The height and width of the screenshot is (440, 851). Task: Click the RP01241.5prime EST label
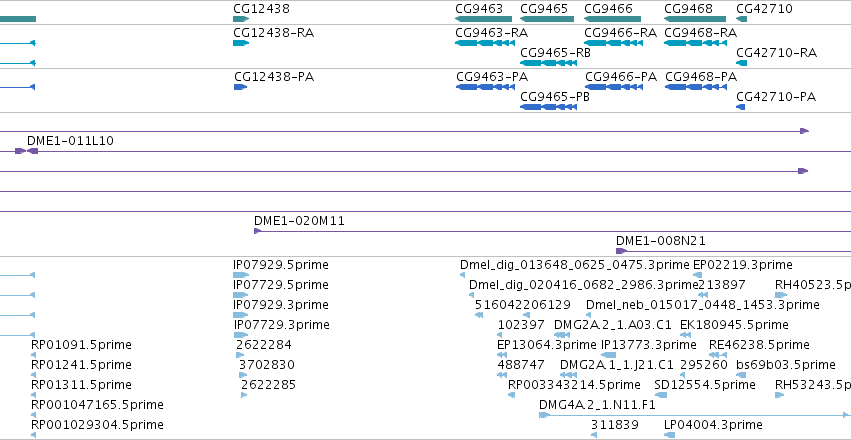point(81,365)
